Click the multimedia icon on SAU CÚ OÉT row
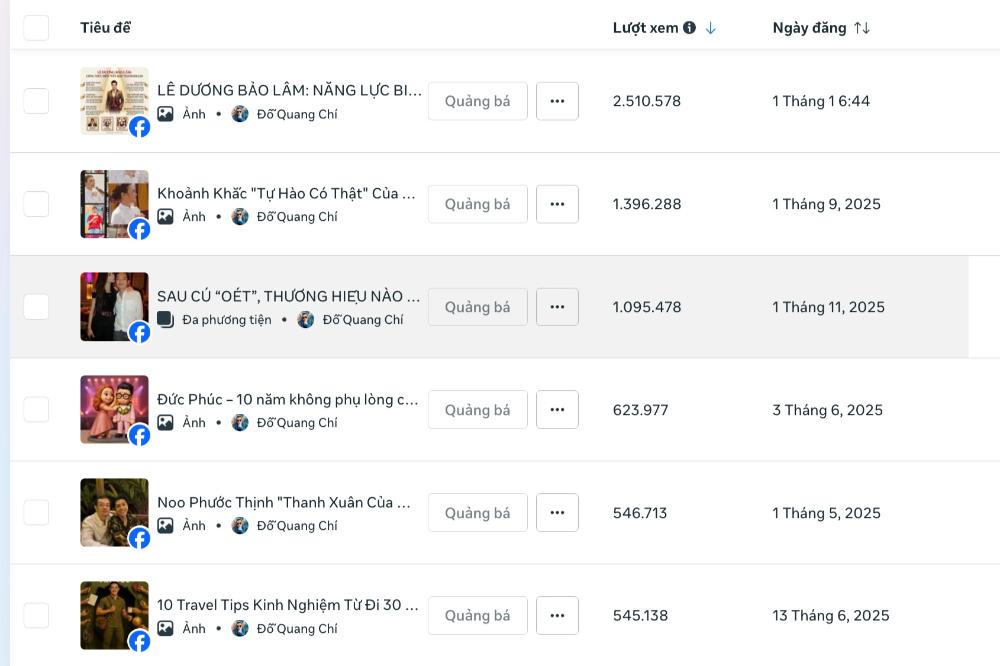The width and height of the screenshot is (1000, 666). 166,320
